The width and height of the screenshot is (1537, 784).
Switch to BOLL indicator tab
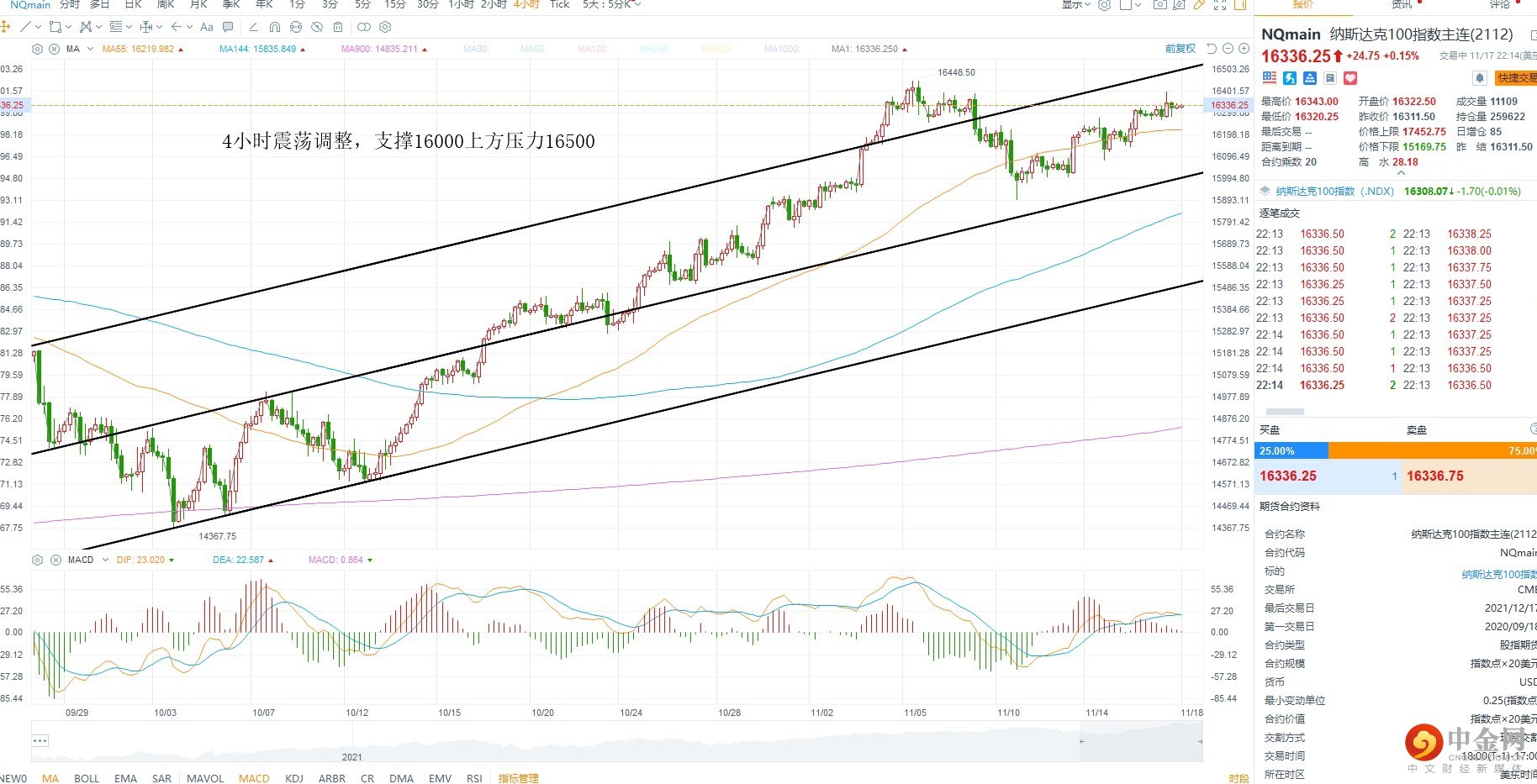pyautogui.click(x=87, y=778)
